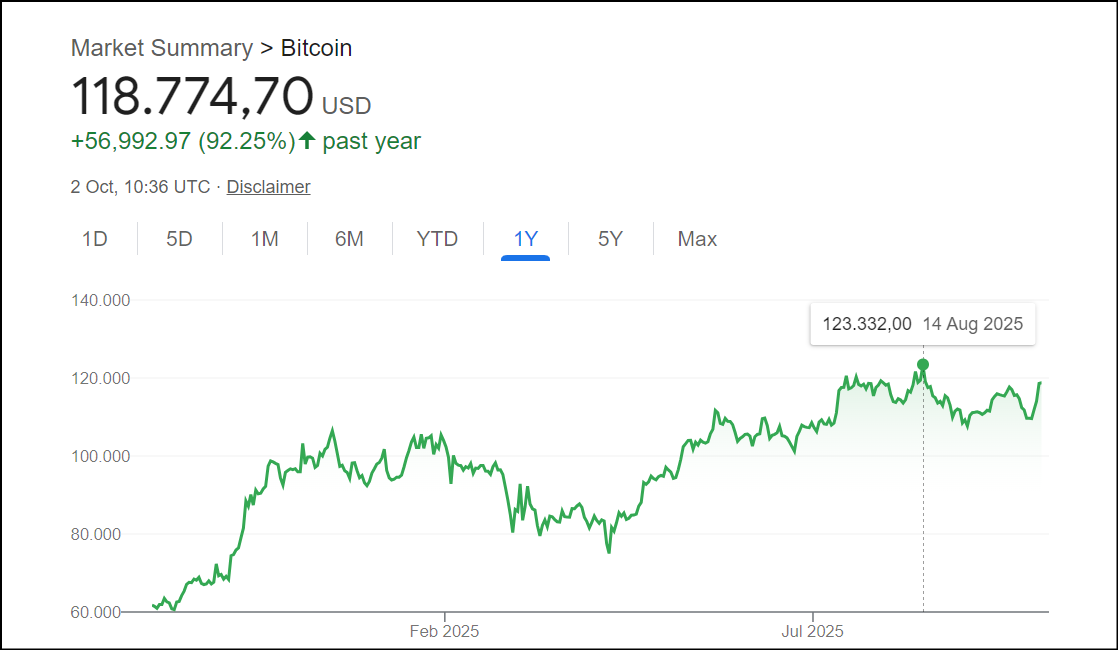Click the 140.000 y-axis label
This screenshot has width=1118, height=650.
coord(101,300)
